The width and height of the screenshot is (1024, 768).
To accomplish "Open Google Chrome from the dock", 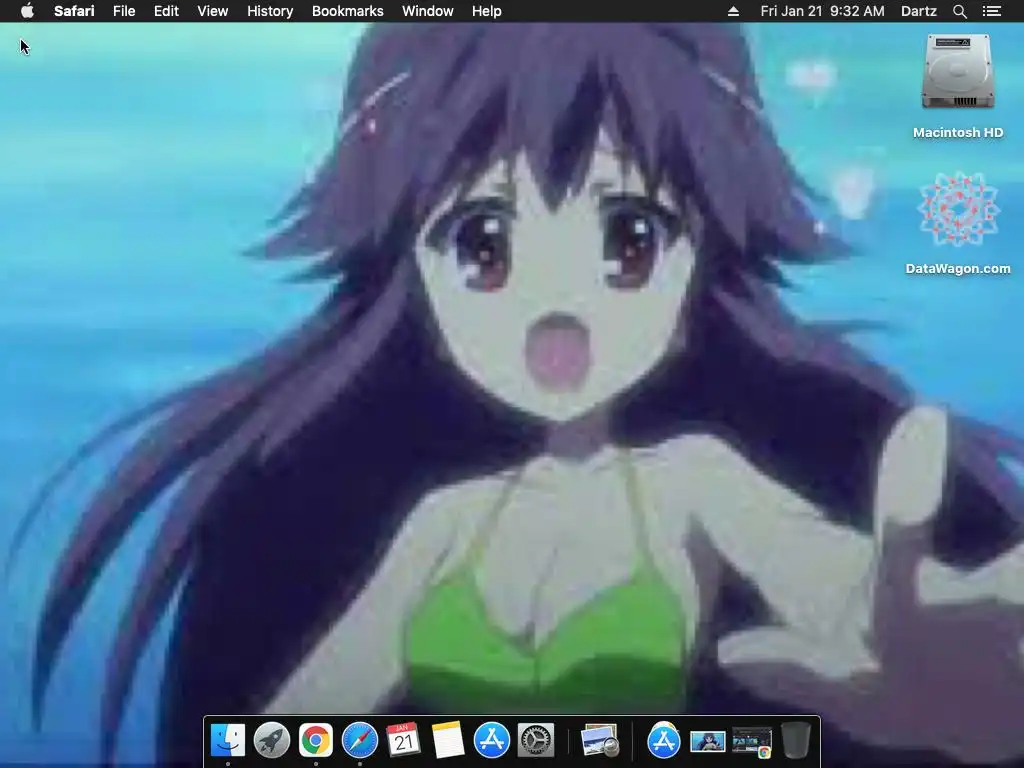I will [x=316, y=741].
